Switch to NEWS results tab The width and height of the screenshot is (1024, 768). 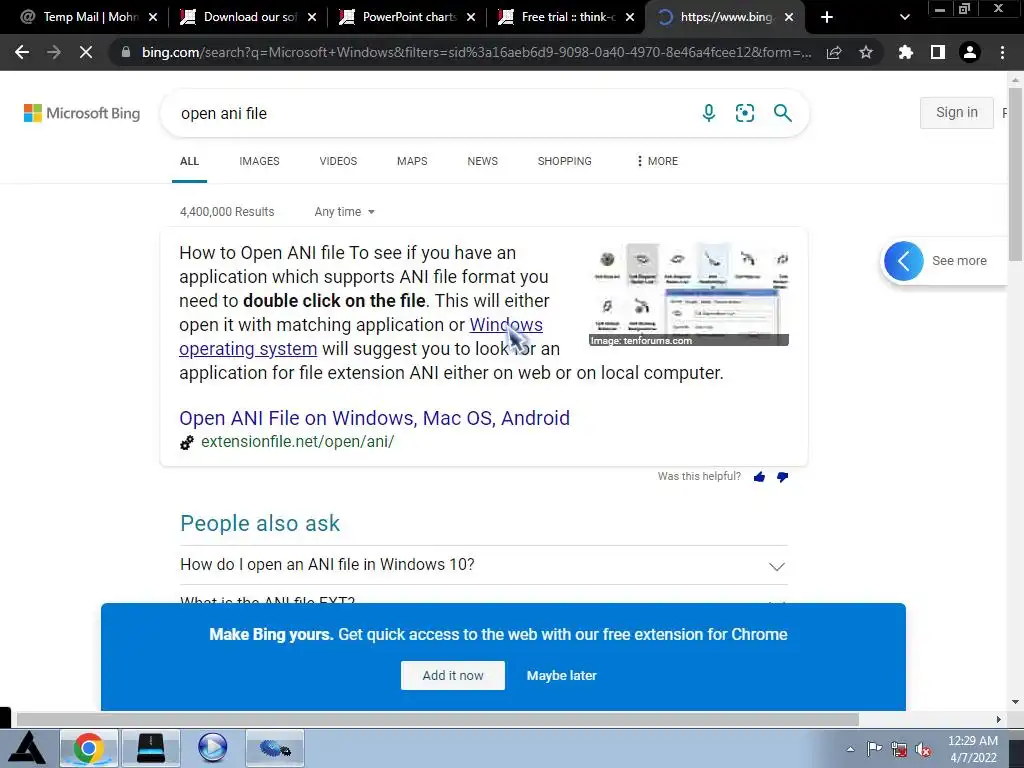click(x=483, y=161)
